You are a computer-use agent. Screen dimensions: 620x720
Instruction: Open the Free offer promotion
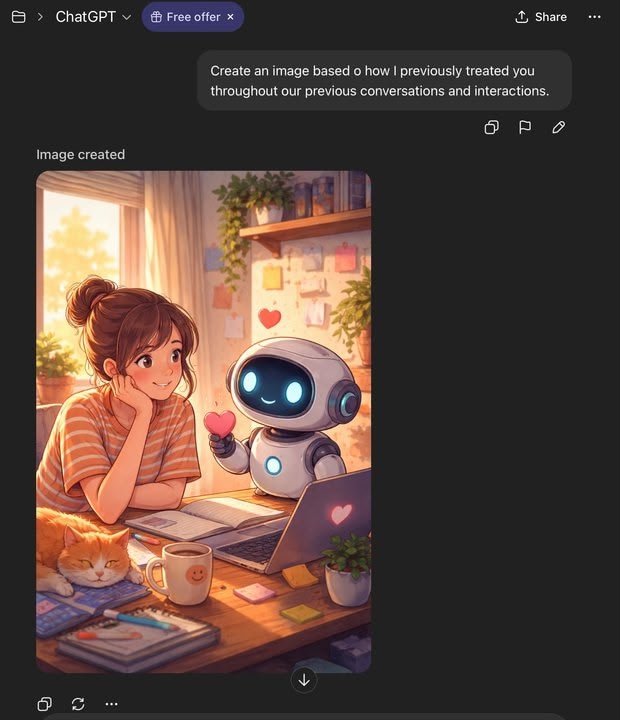click(193, 17)
